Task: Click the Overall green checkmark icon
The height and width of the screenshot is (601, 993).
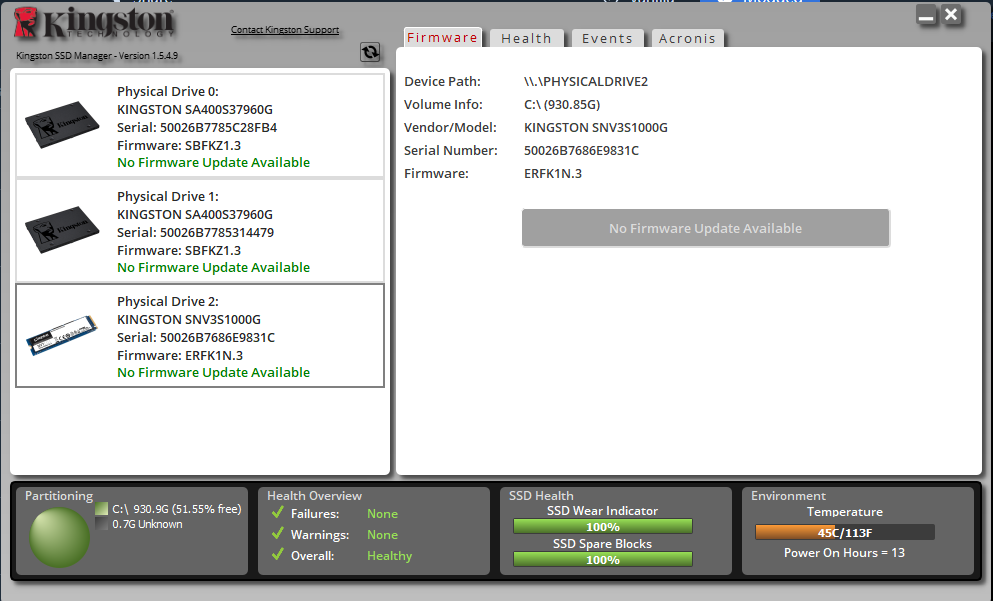Action: point(277,554)
